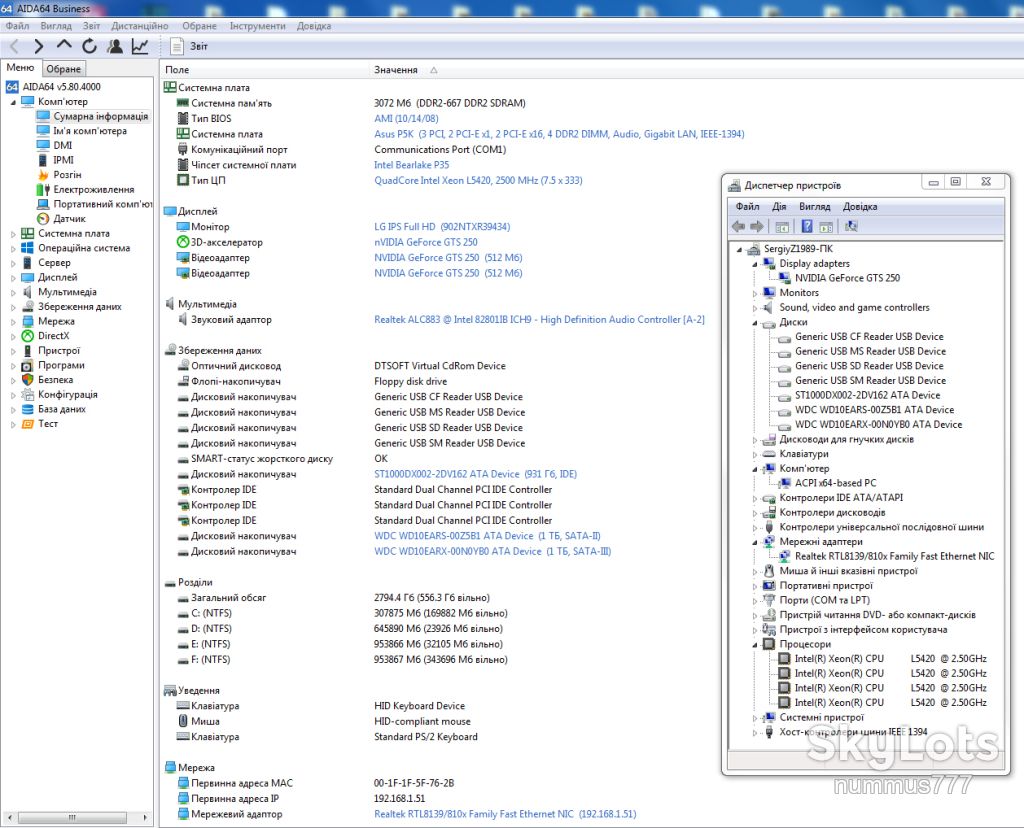Screen dimensions: 1024x828
Task: Select the IPMI item in sidebar
Action: click(63, 160)
